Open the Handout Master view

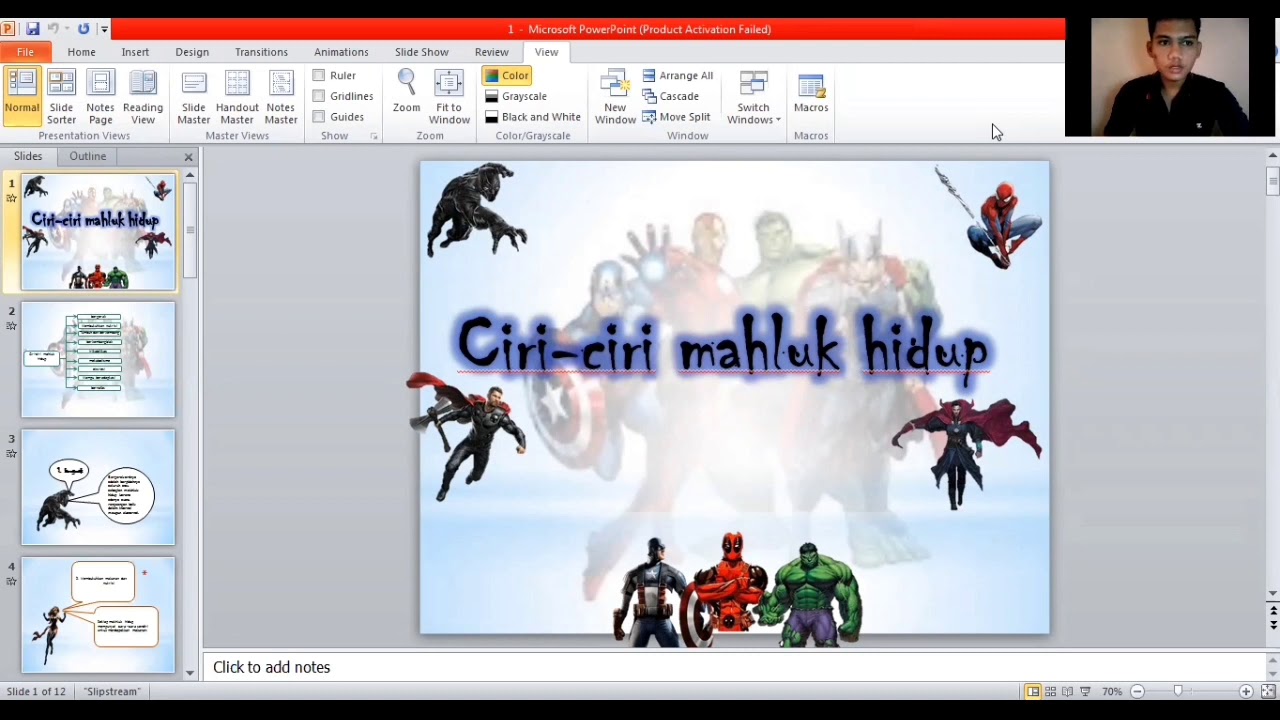237,97
